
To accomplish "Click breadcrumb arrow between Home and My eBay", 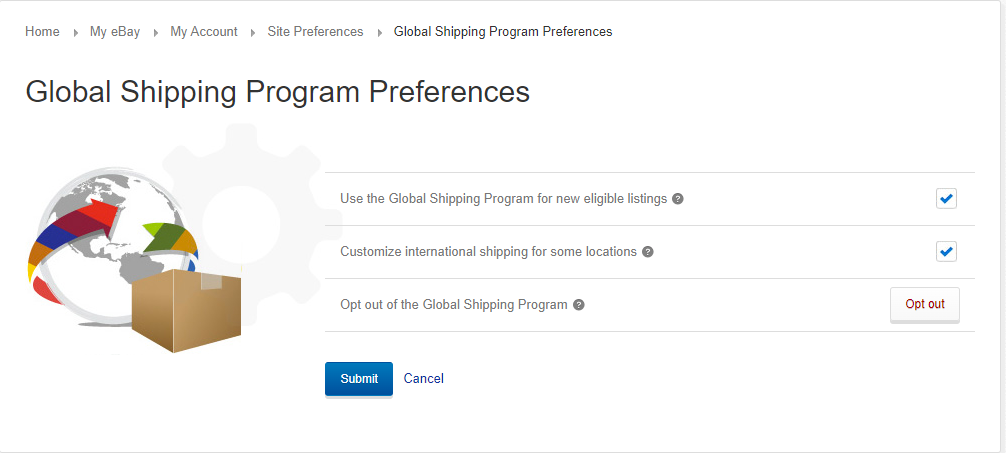I will (x=76, y=32).
